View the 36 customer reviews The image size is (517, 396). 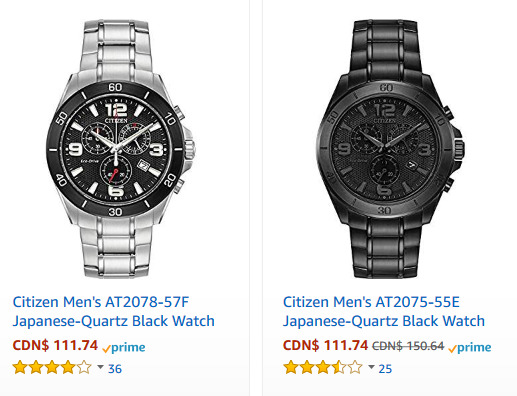pyautogui.click(x=115, y=369)
